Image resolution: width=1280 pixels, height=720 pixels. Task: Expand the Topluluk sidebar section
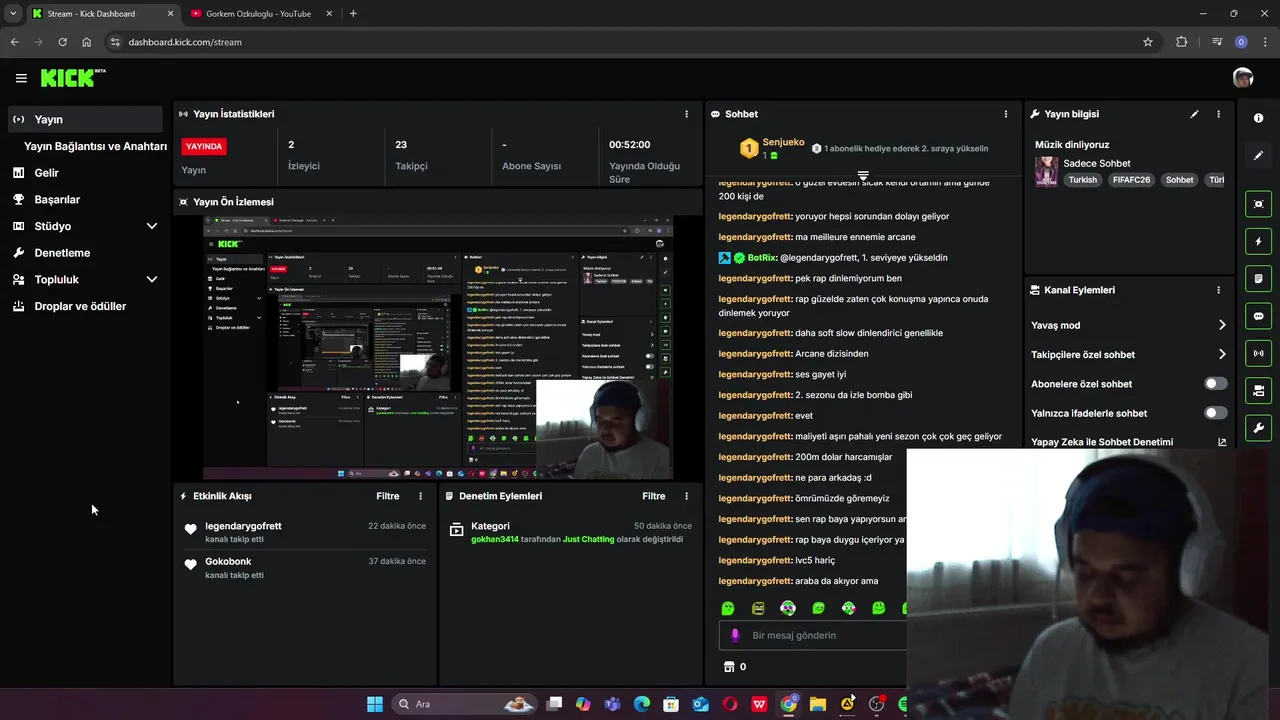[152, 280]
